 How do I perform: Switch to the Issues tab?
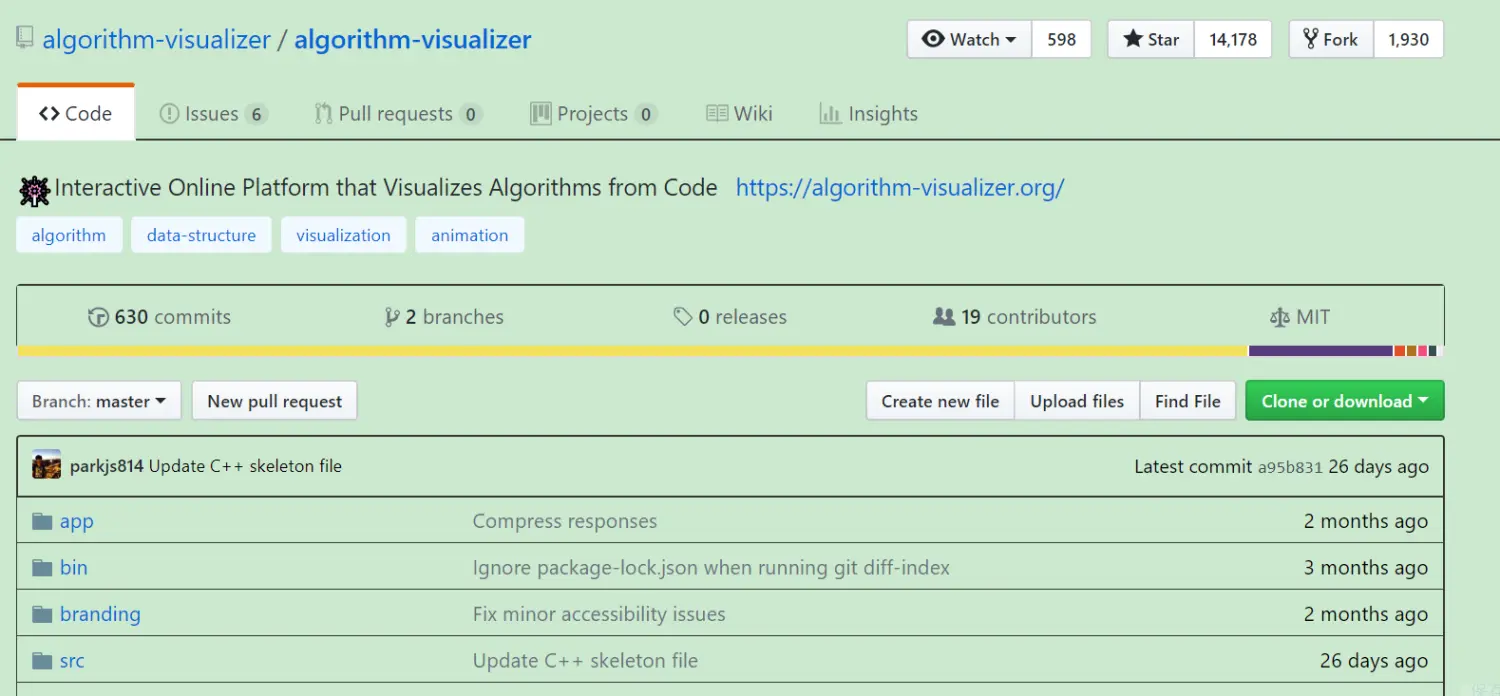(214, 114)
